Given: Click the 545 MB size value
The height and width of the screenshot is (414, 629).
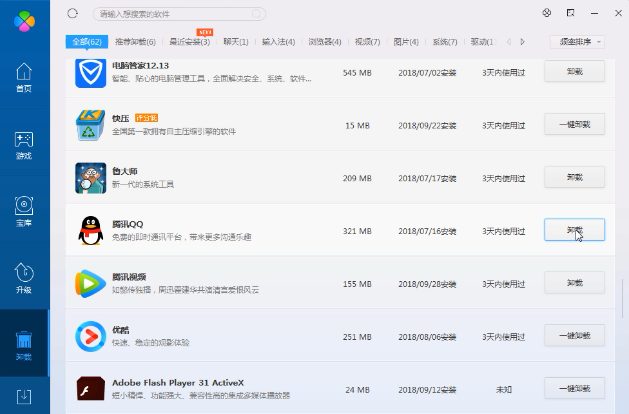Looking at the screenshot, I should pyautogui.click(x=357, y=73).
